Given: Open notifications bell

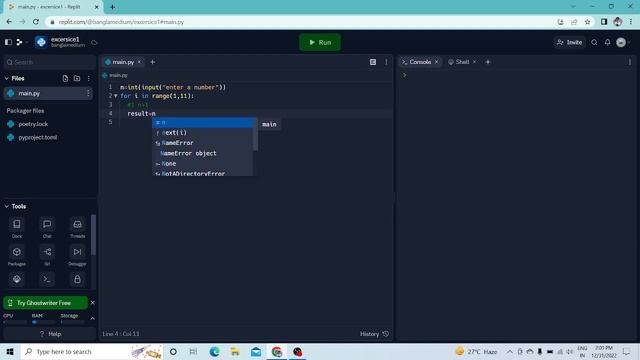Looking at the screenshot, I should tap(607, 42).
